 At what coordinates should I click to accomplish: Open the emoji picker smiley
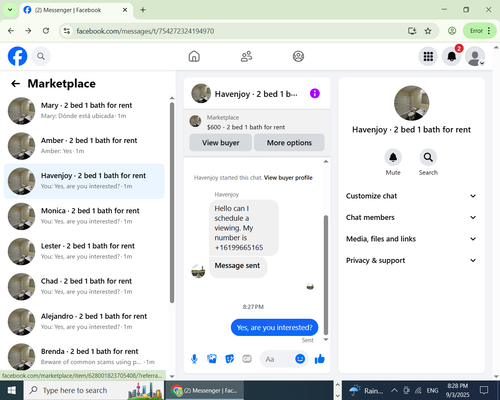pos(300,359)
